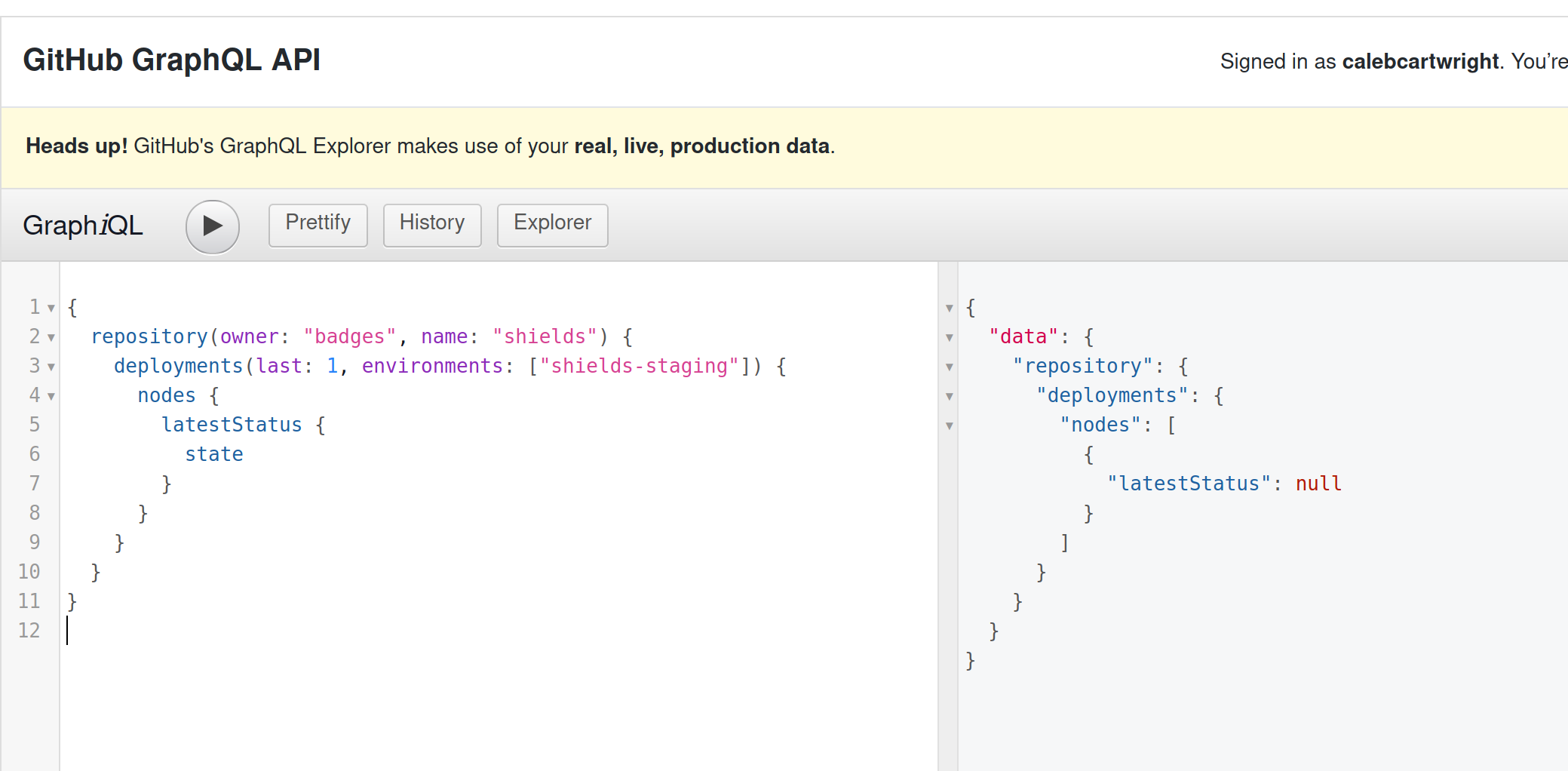Collapse the "repository" object in results
The image size is (1568, 771).
coord(950,367)
